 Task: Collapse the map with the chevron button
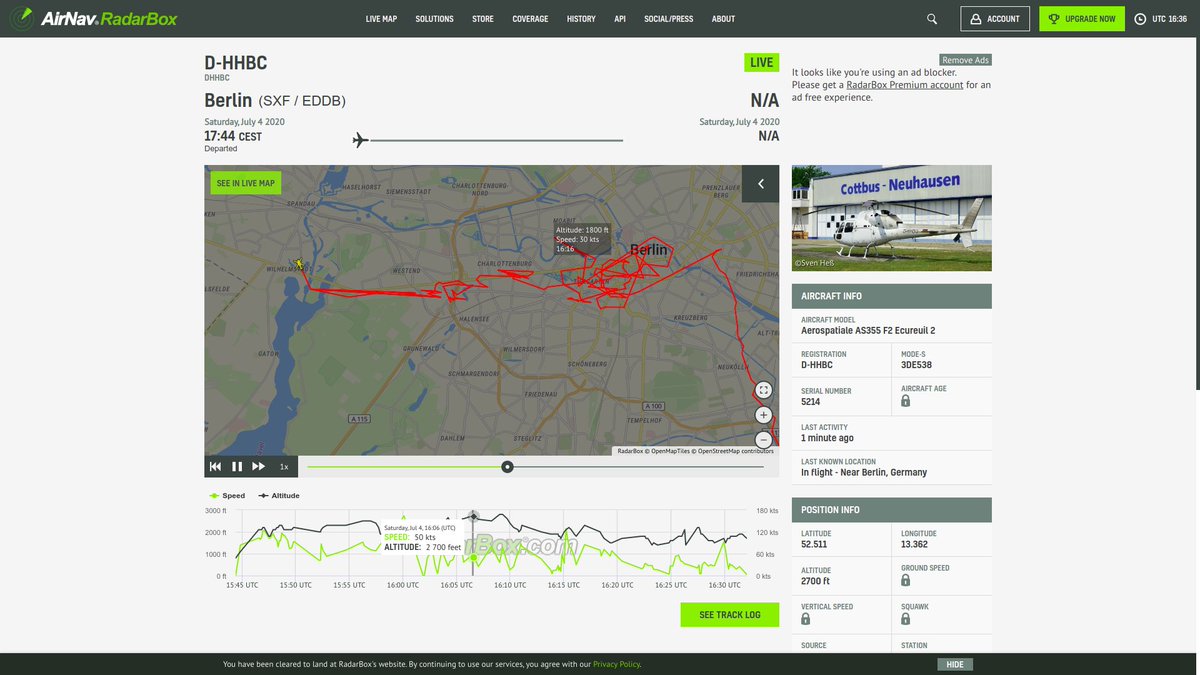[760, 184]
